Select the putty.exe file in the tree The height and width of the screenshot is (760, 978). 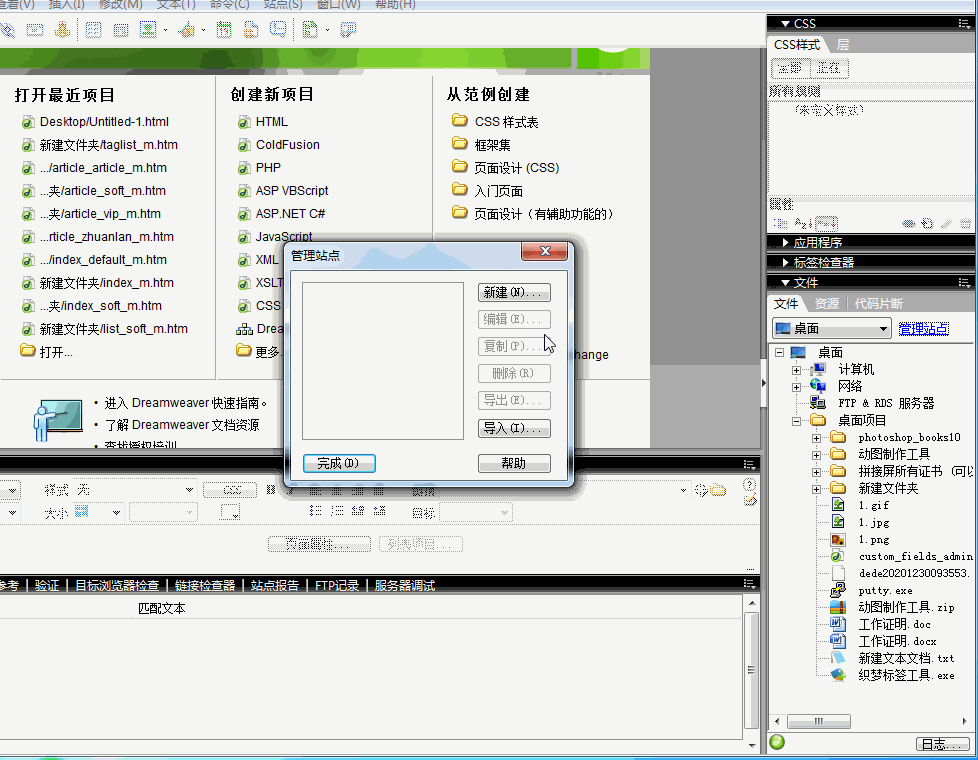pos(885,590)
